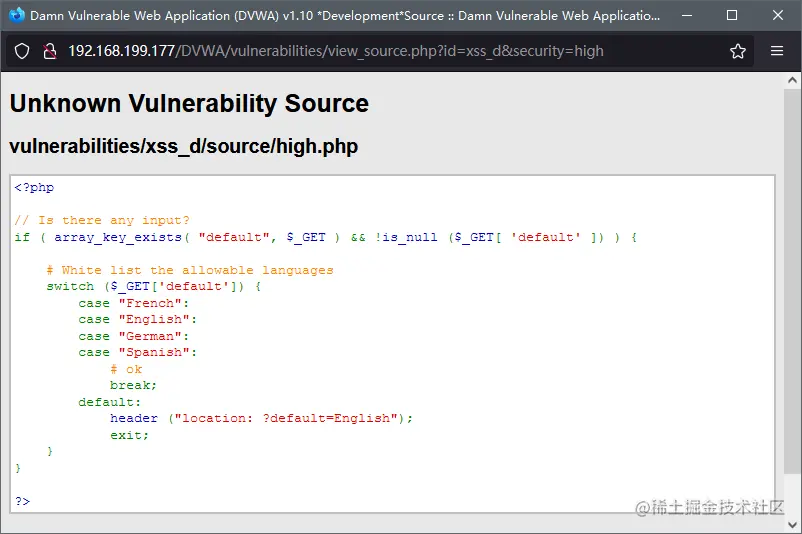The width and height of the screenshot is (802, 534).
Task: Click the 'switch ($_GET['default'])' line
Action: (x=153, y=286)
